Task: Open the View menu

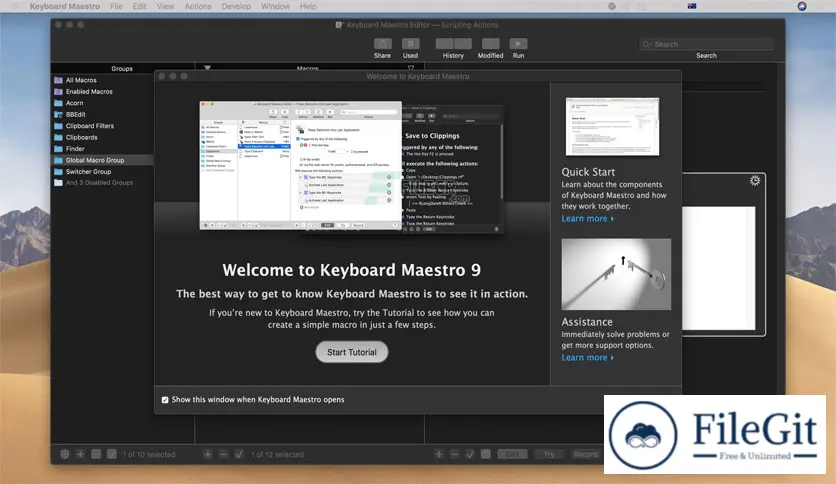Action: coord(165,6)
